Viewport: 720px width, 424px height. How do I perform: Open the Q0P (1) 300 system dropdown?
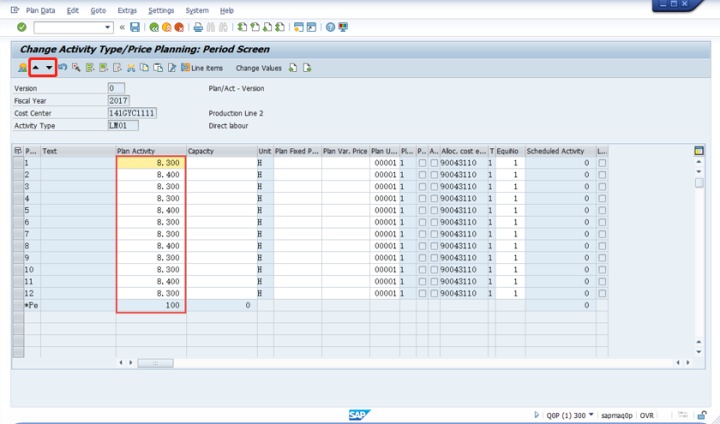[x=591, y=415]
